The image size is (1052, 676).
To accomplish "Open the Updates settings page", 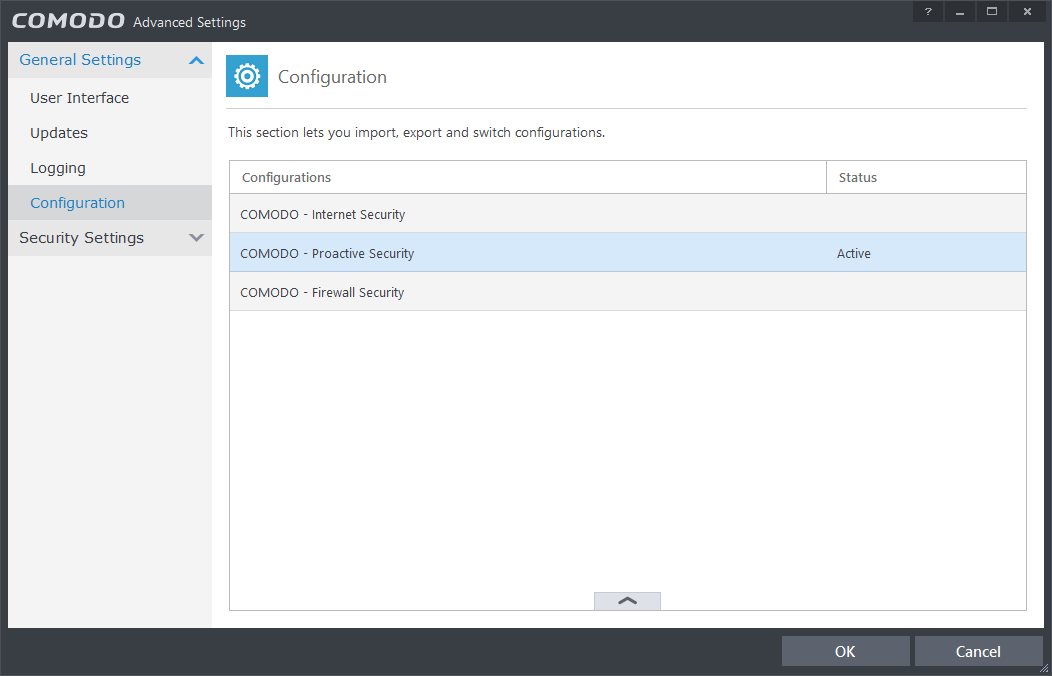I will [59, 133].
